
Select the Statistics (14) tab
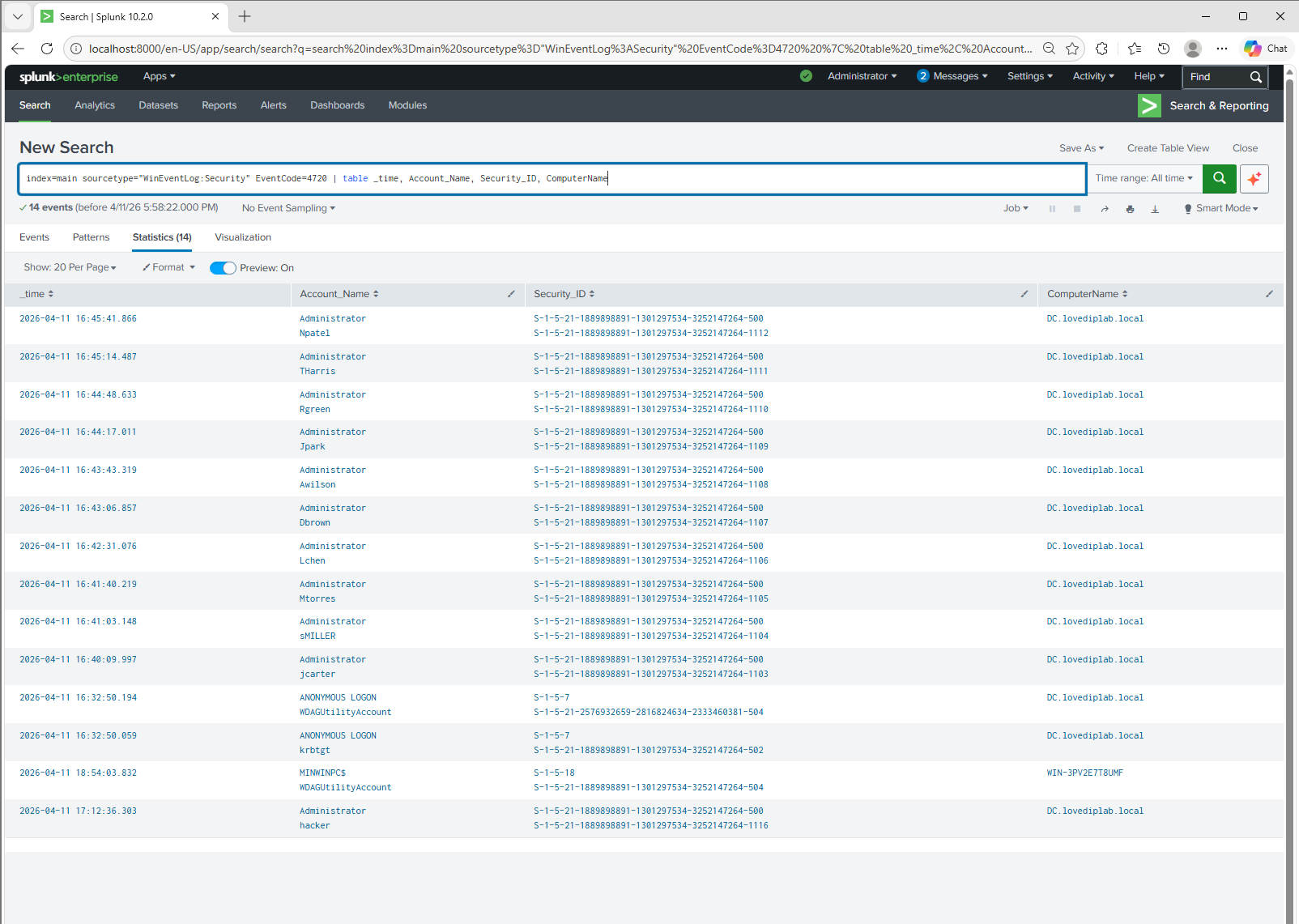point(162,237)
